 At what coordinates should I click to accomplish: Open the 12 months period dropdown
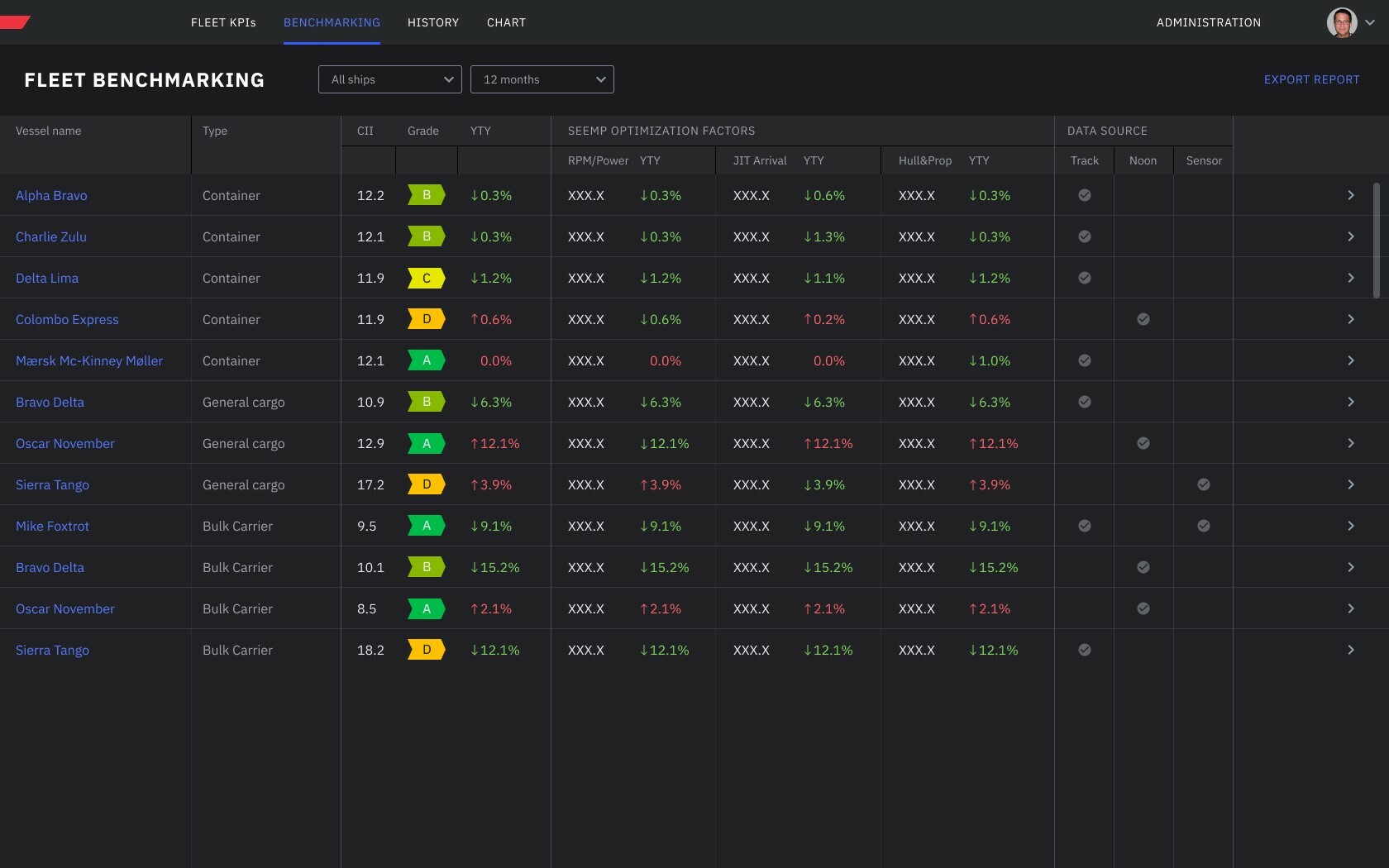tap(542, 79)
